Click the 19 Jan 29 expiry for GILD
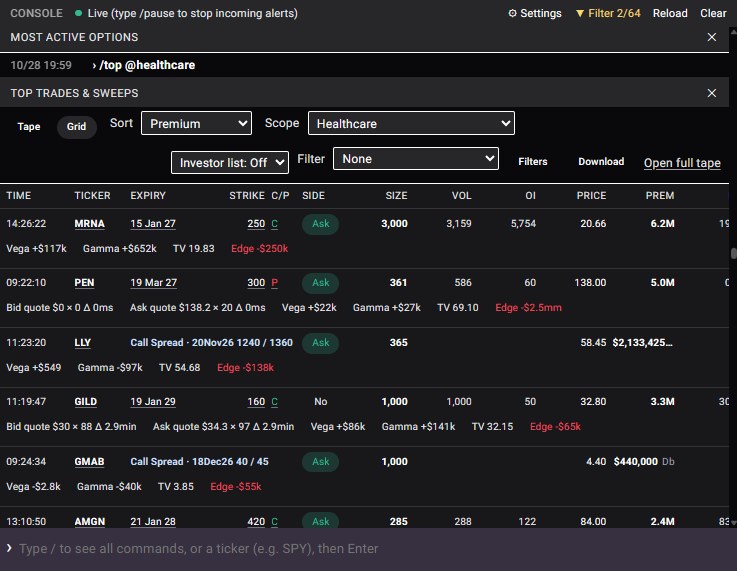737x571 pixels. (x=153, y=402)
